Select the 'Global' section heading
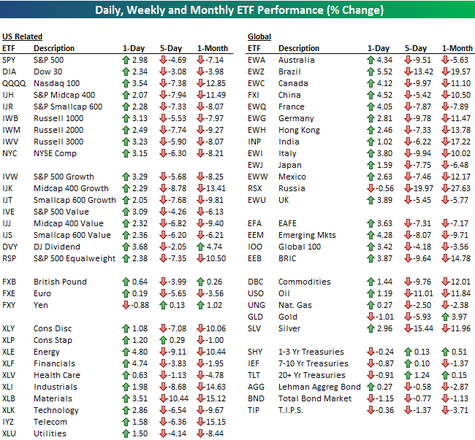This screenshot has height=440, width=475. coord(259,36)
